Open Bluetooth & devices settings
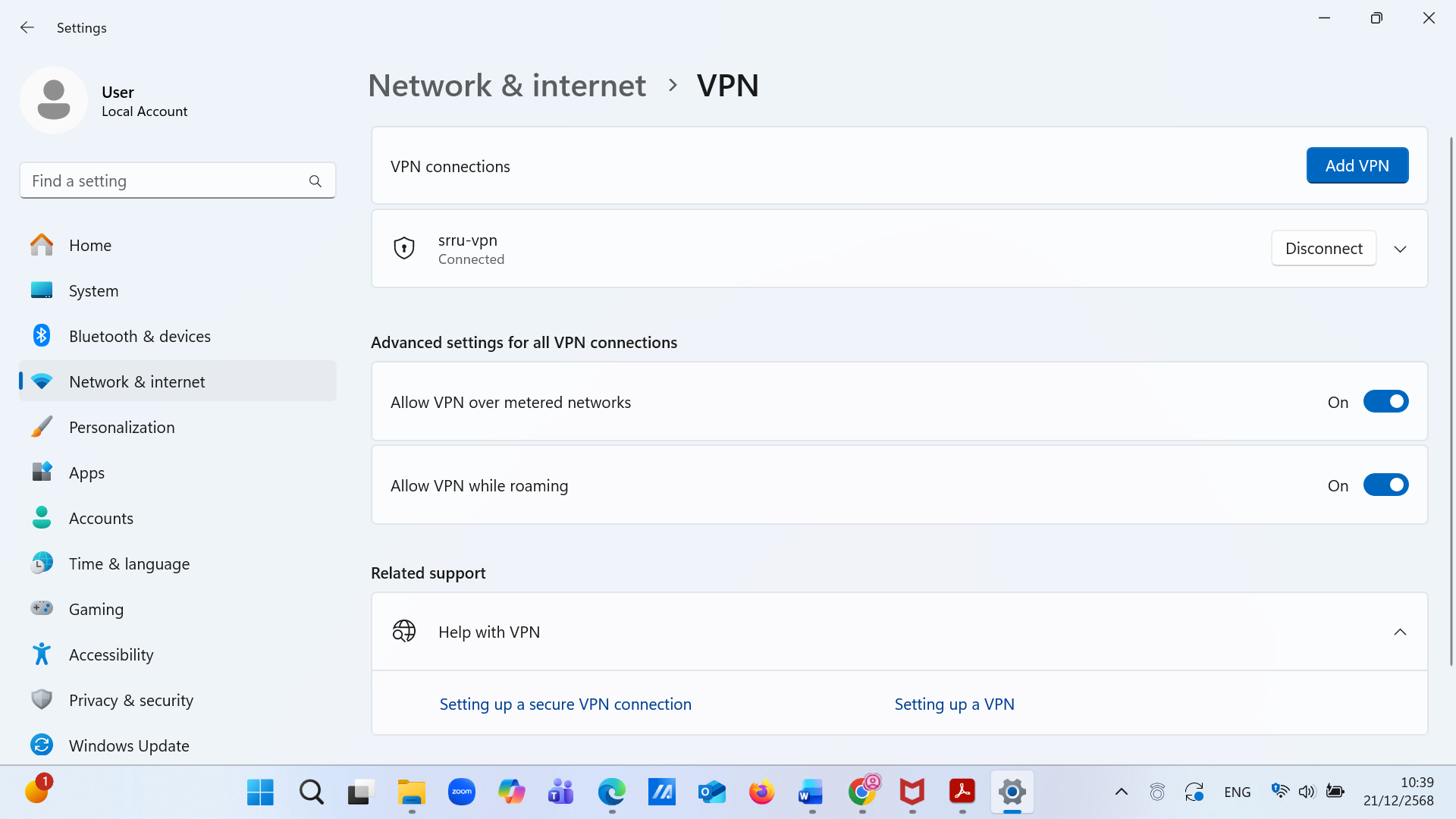Image resolution: width=1456 pixels, height=819 pixels. coord(140,336)
